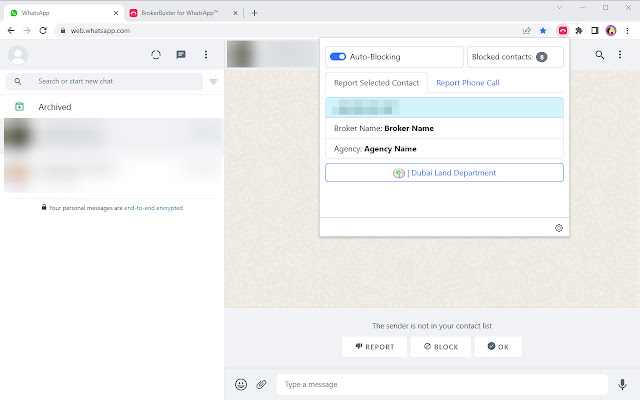Go forward using the browser forward arrow
This screenshot has height=400, width=640.
coord(27,31)
